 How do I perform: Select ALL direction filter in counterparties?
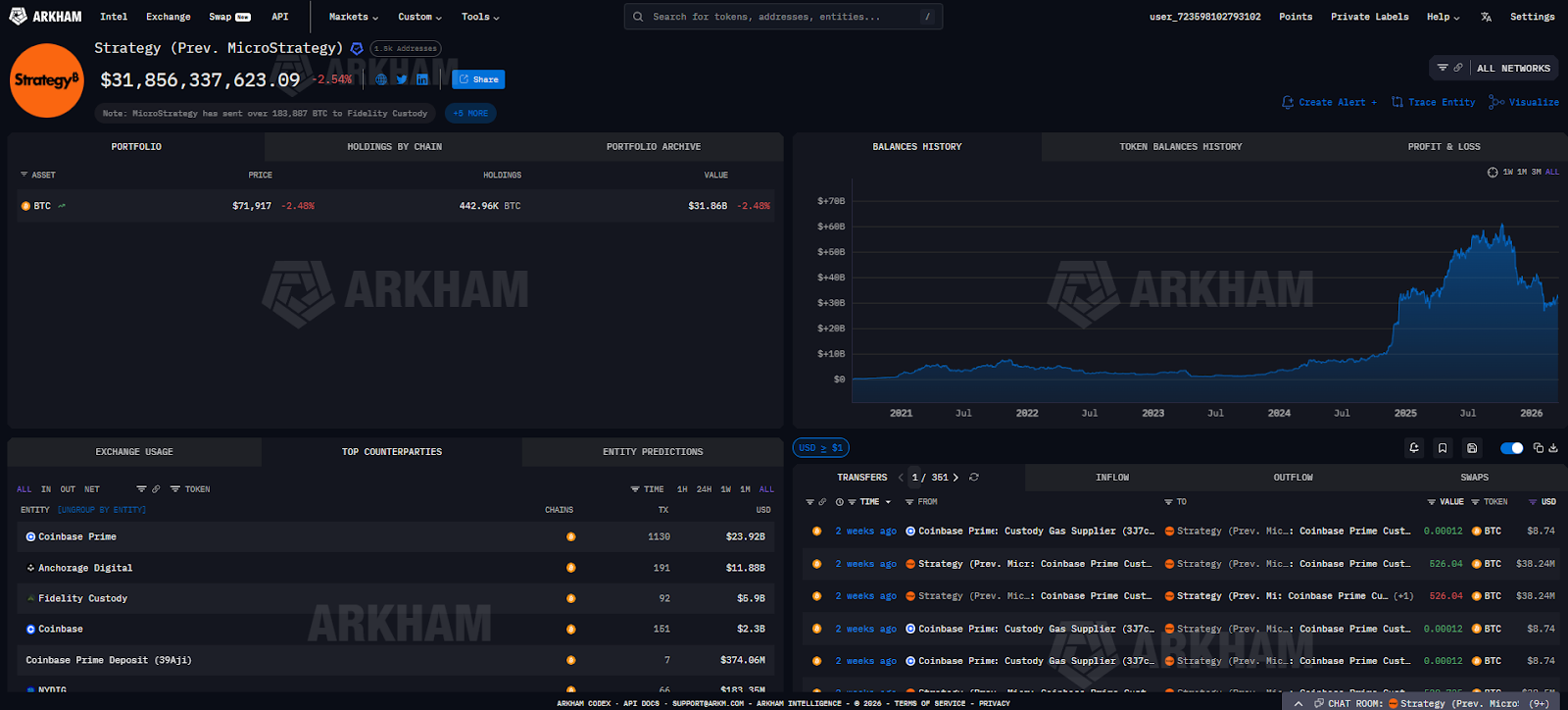coord(24,489)
